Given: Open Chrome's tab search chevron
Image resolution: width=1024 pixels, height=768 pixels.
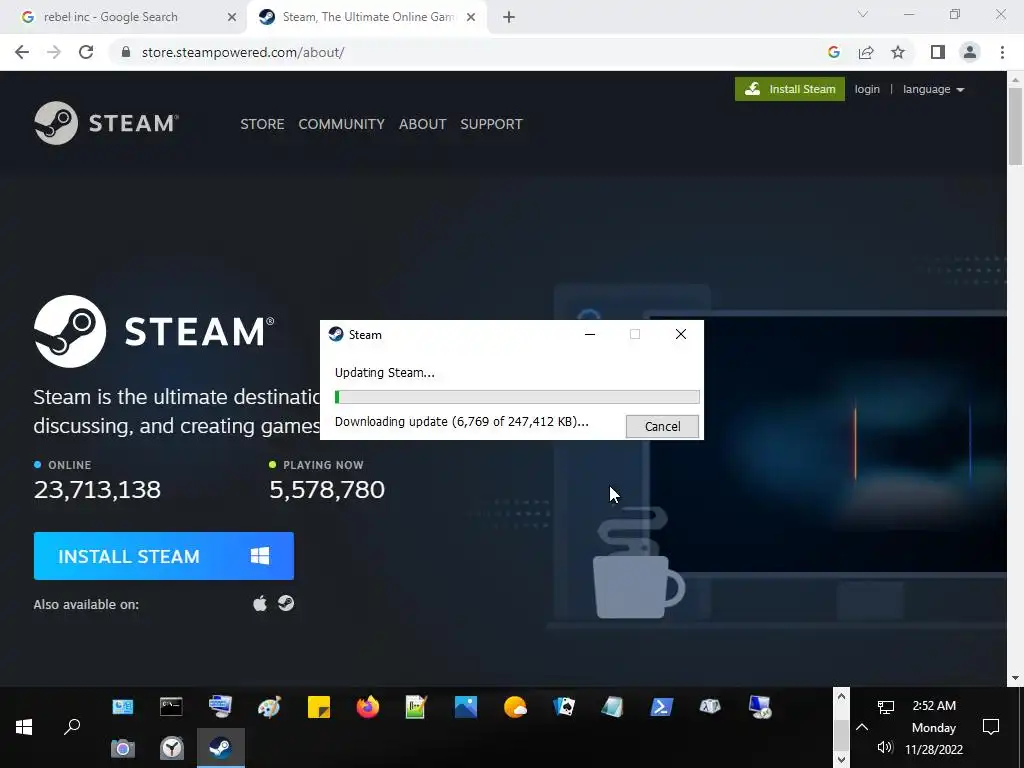Looking at the screenshot, I should pos(863,14).
